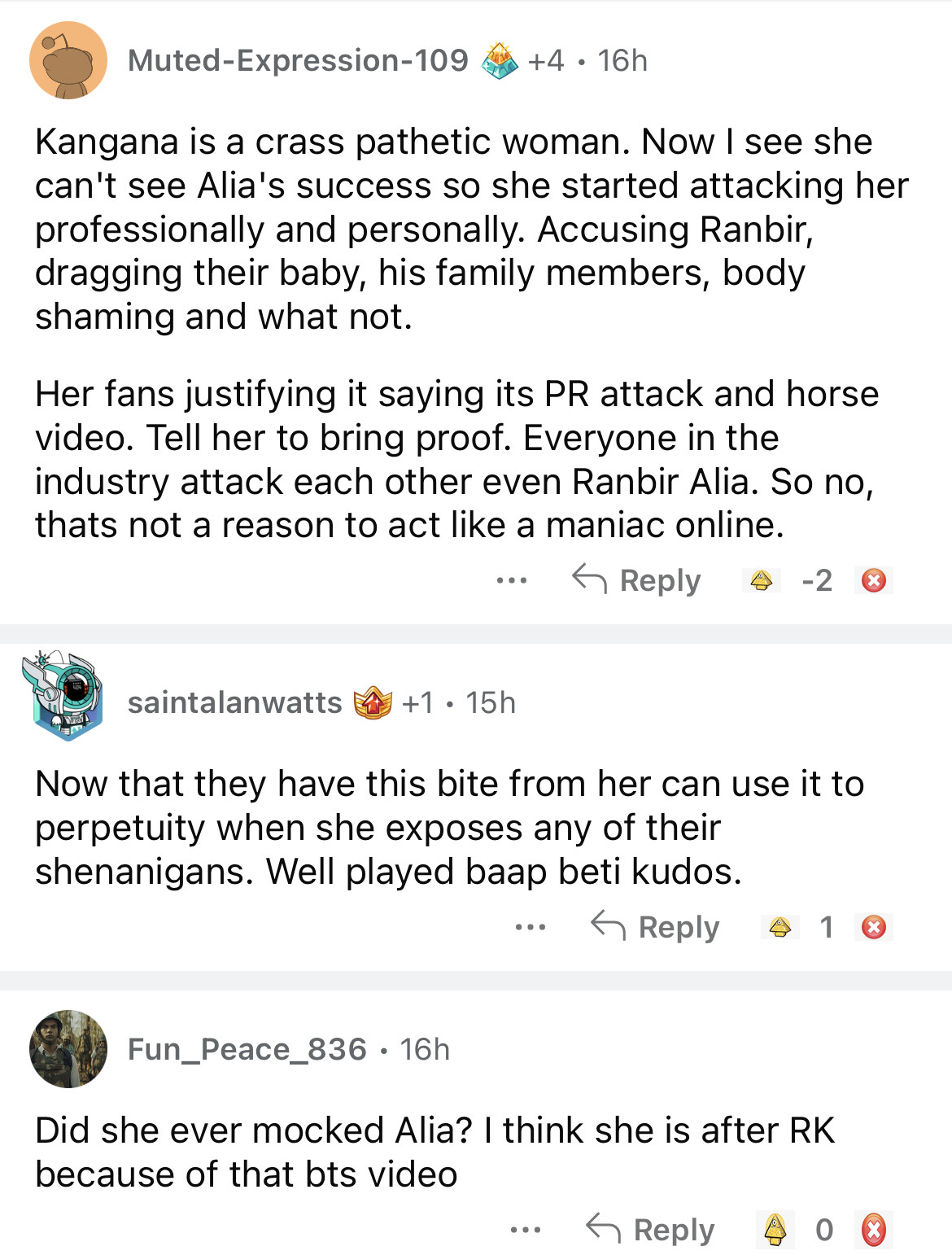952x1255 pixels.
Task: Open more options on Fun_Peace_836's comment
Action: click(x=526, y=1229)
